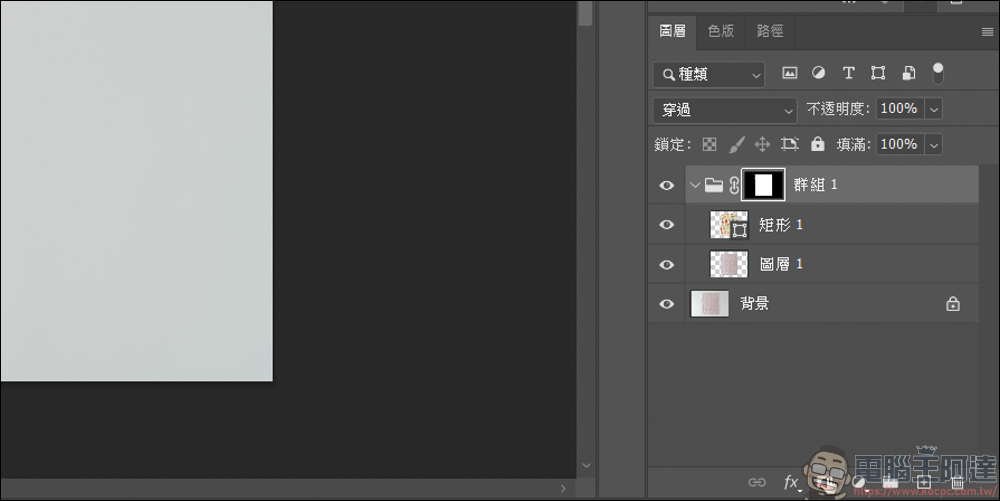Screen dimensions: 1000x501
Task: Filter layers by shape layers icon
Action: pos(878,73)
